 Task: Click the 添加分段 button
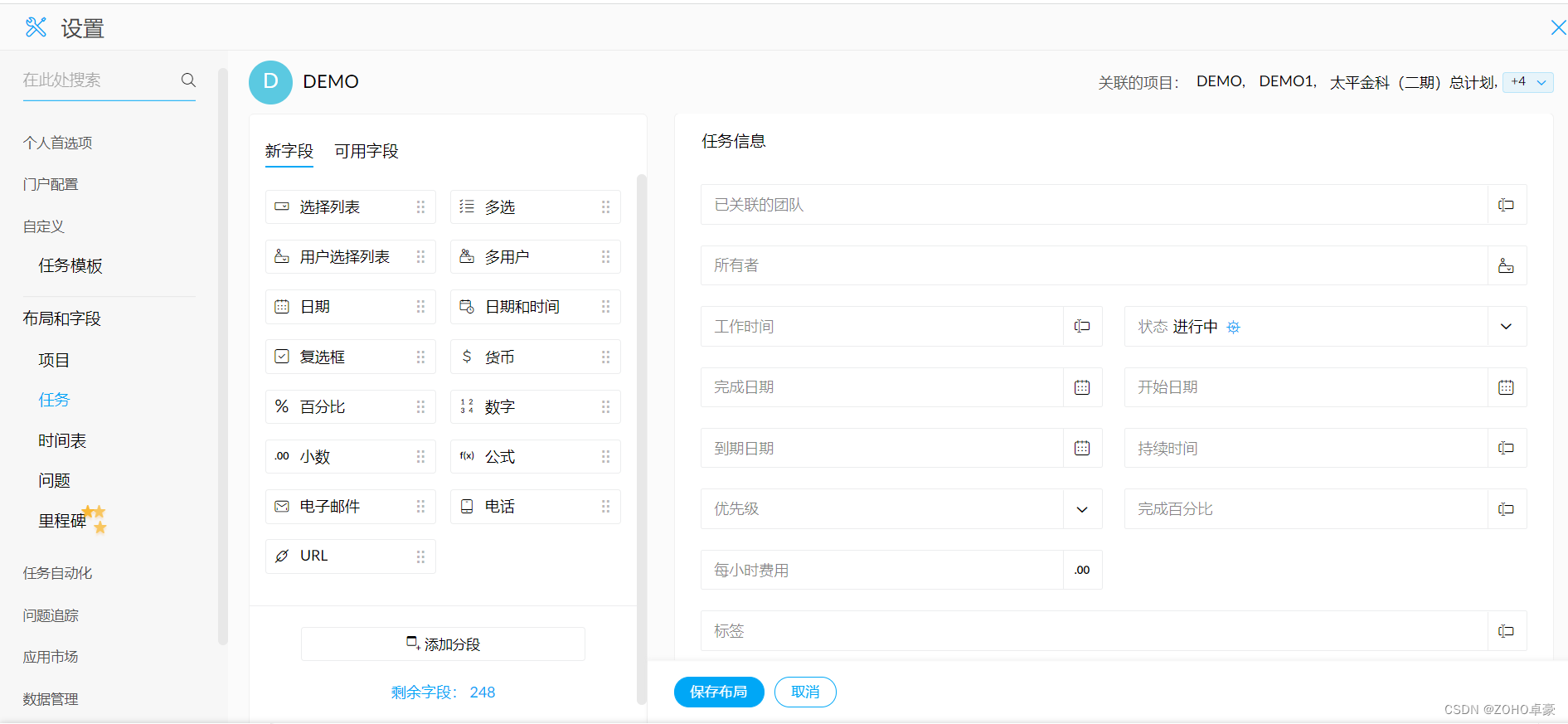[443, 644]
